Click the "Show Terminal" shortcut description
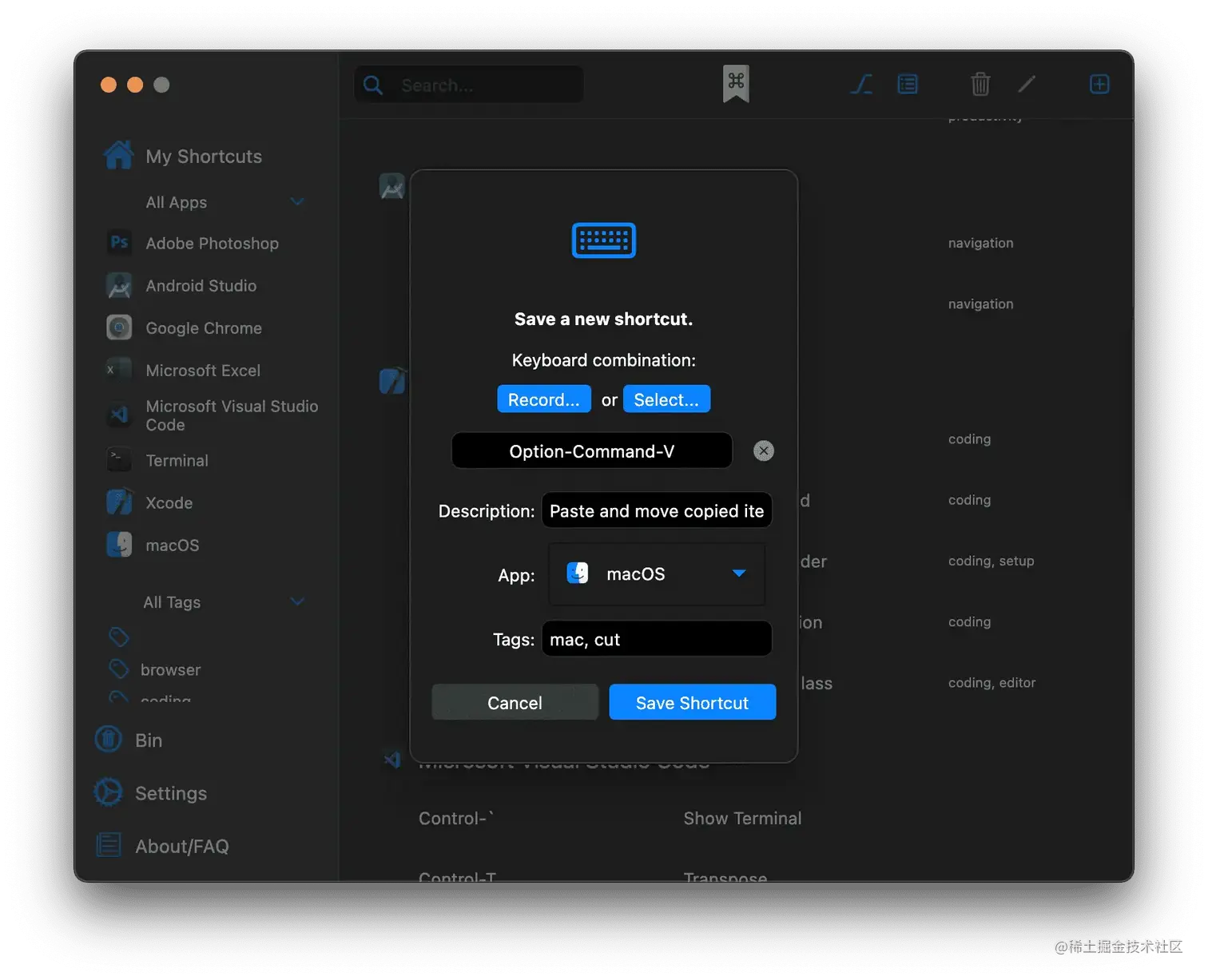1208x980 pixels. tap(742, 818)
